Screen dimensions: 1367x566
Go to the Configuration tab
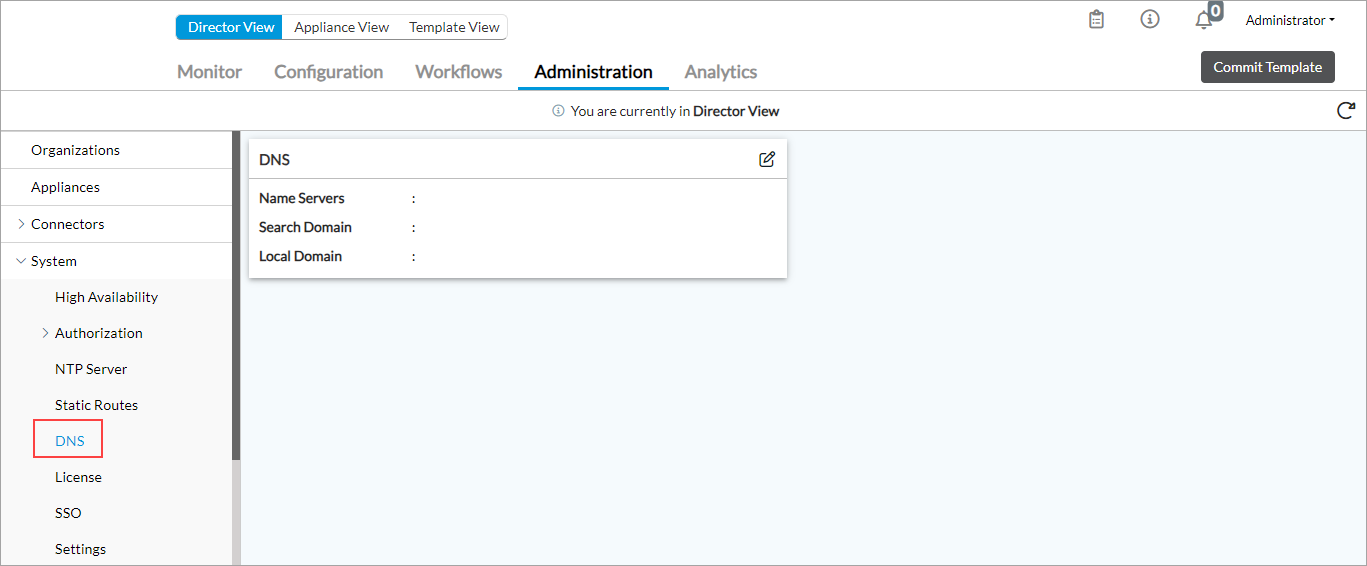[x=328, y=72]
